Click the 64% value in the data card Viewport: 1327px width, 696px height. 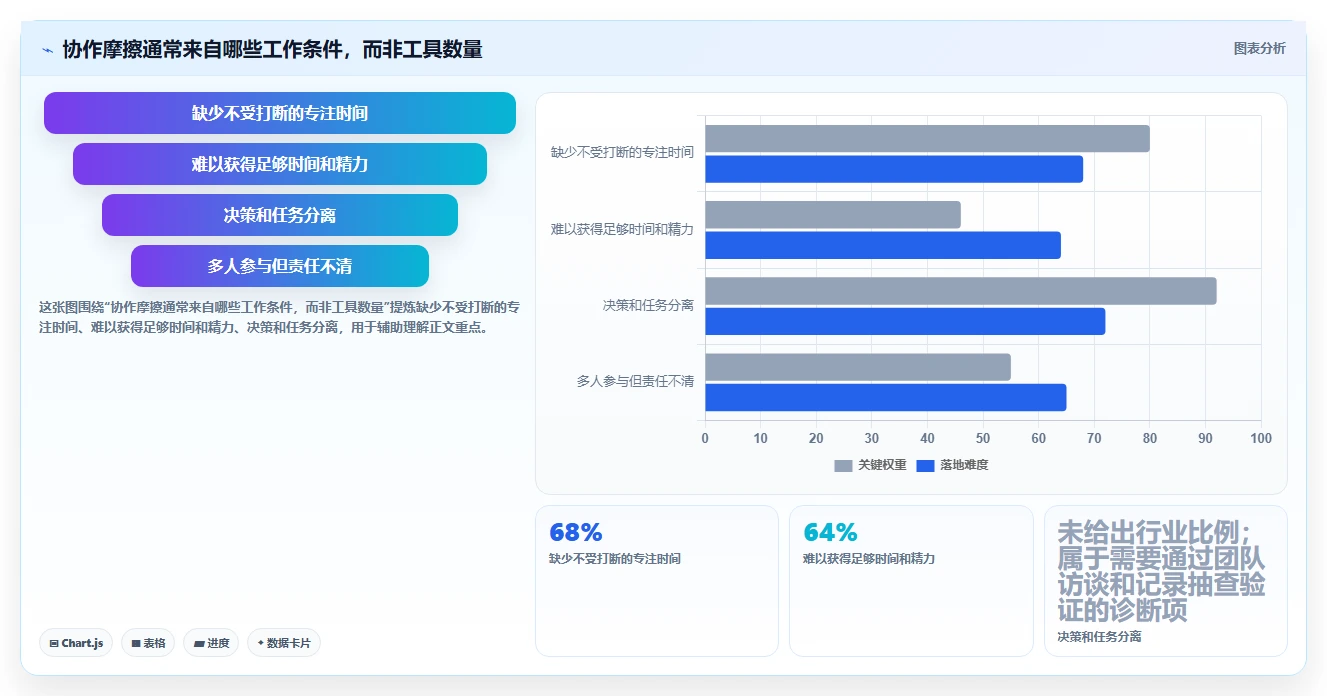(x=830, y=533)
